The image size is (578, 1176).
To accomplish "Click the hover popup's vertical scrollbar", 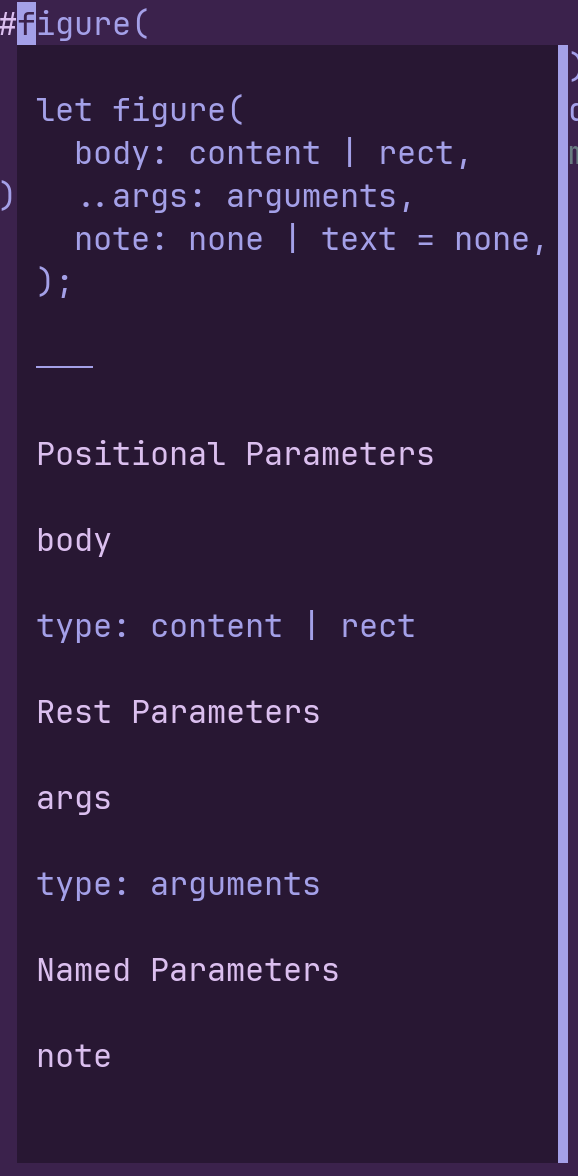I will 563,603.
